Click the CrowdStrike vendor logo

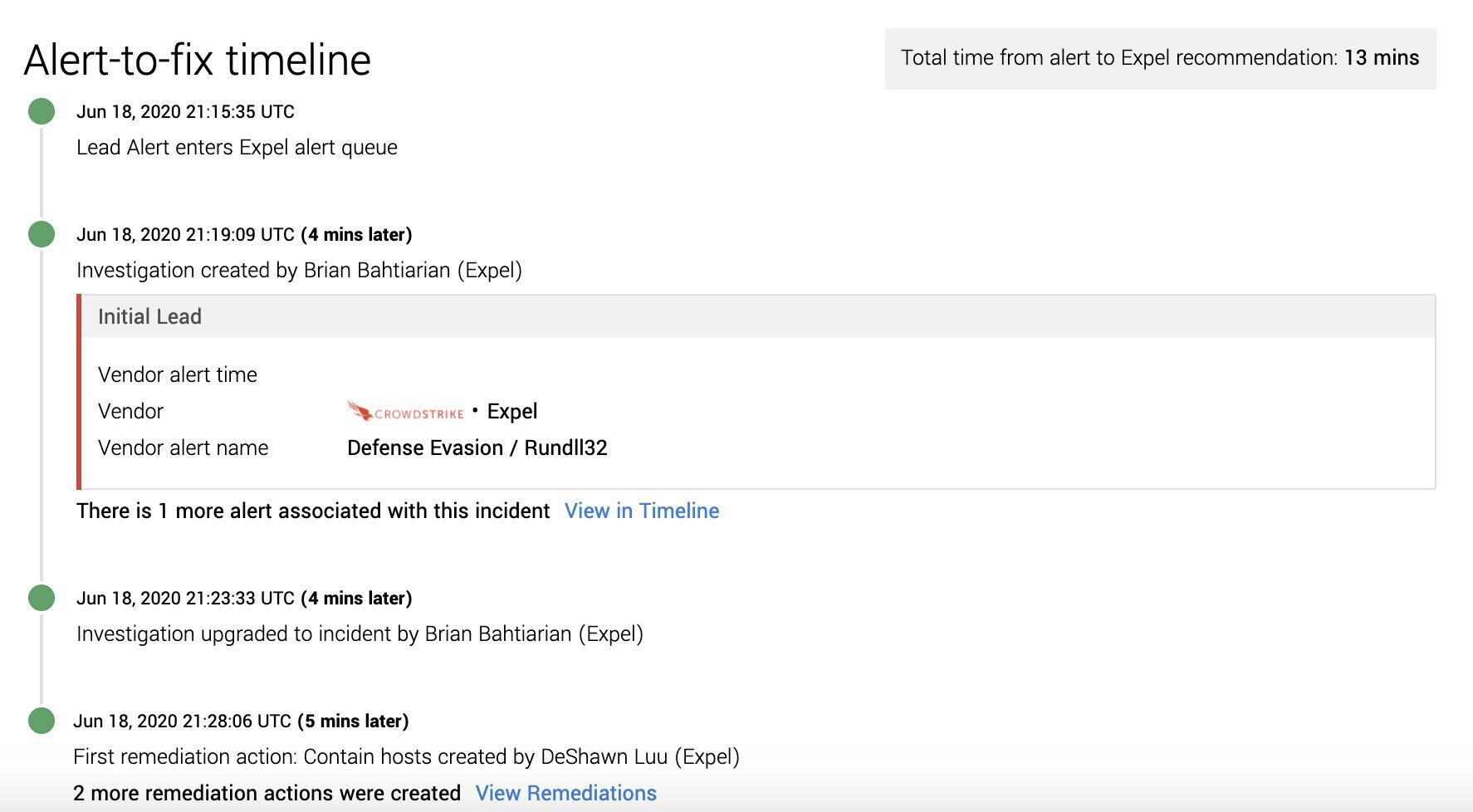(x=405, y=411)
